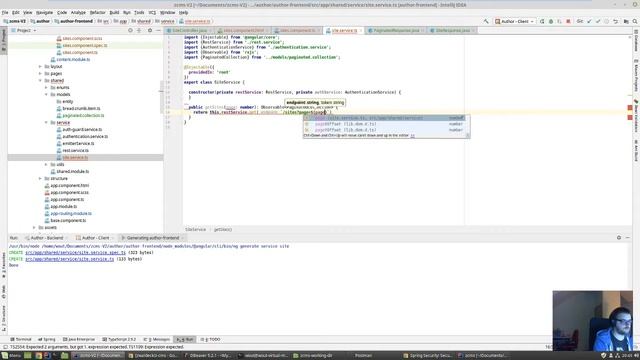Image resolution: width=640 pixels, height=360 pixels.
Task: Click the collapse all icon in Project panel
Action: click(x=139, y=31)
